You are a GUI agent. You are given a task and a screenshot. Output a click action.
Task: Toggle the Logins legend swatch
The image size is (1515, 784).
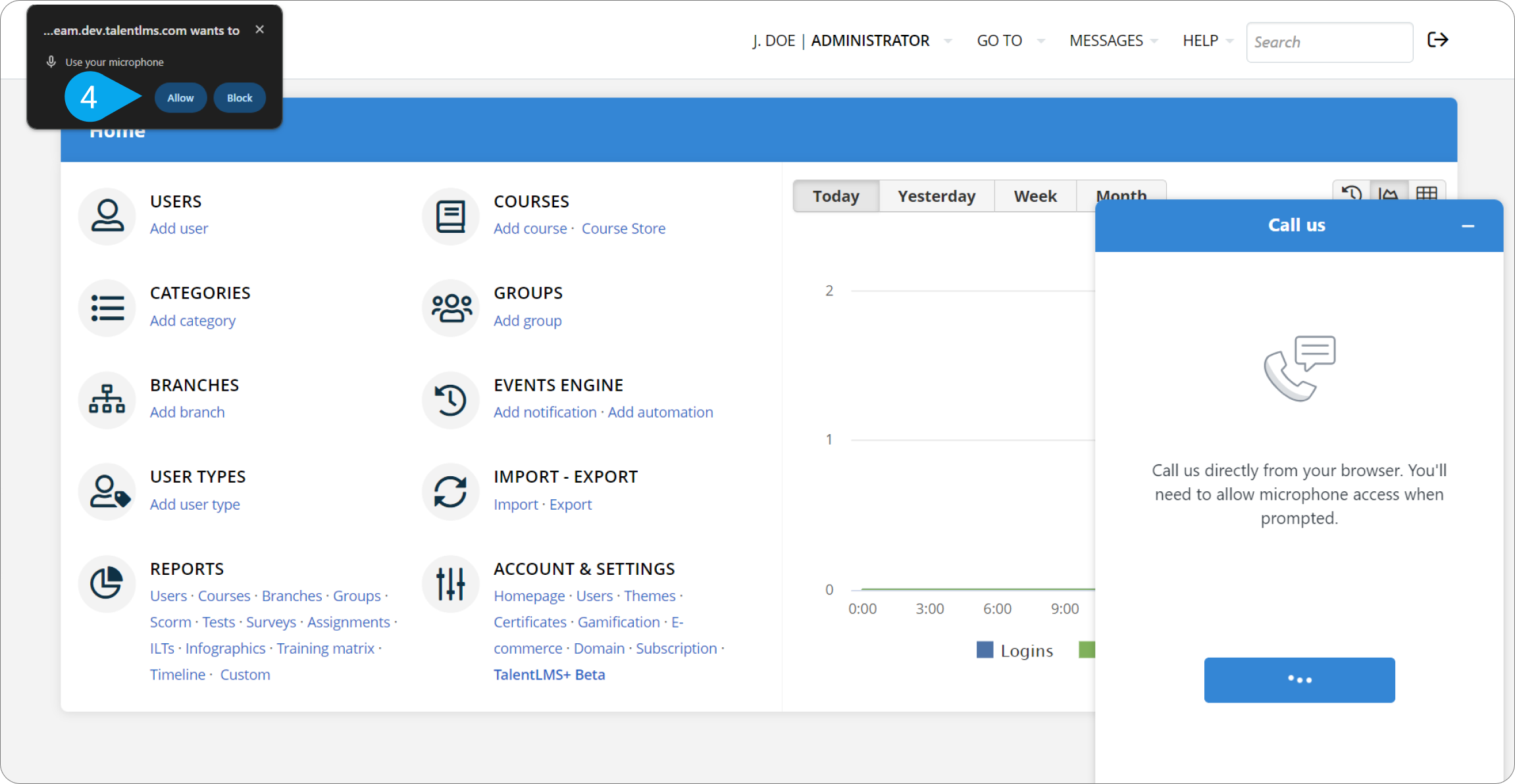(985, 650)
